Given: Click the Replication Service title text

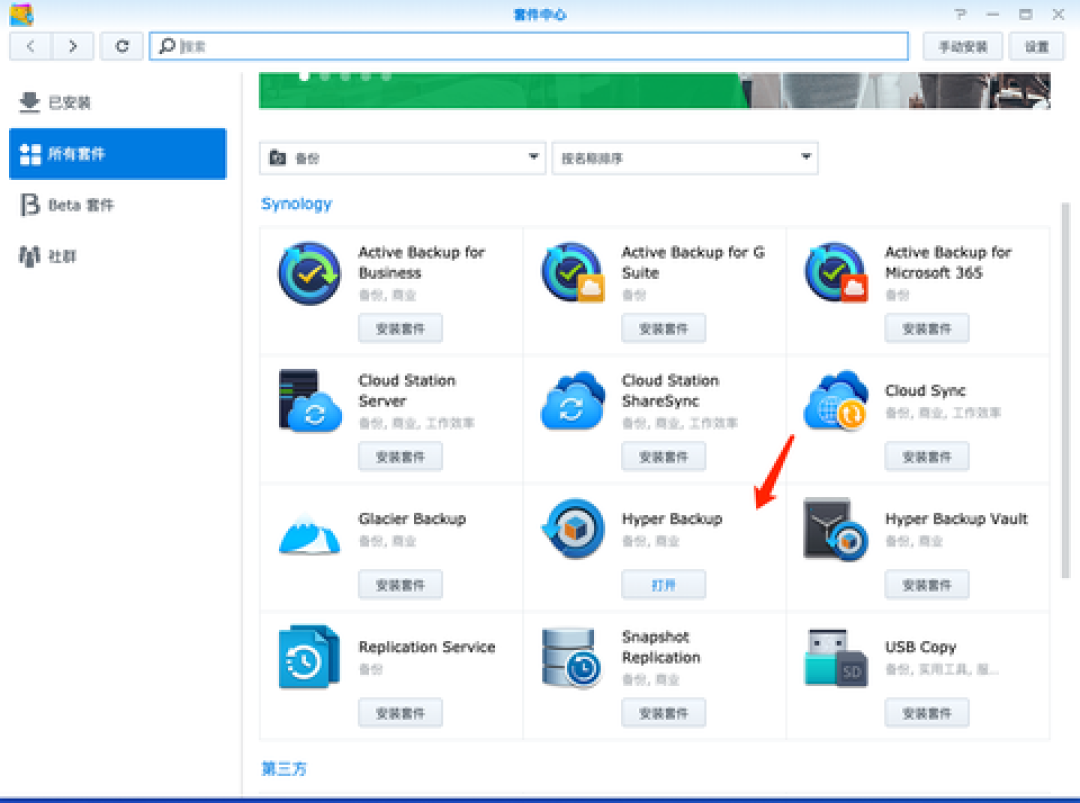Looking at the screenshot, I should click(427, 647).
